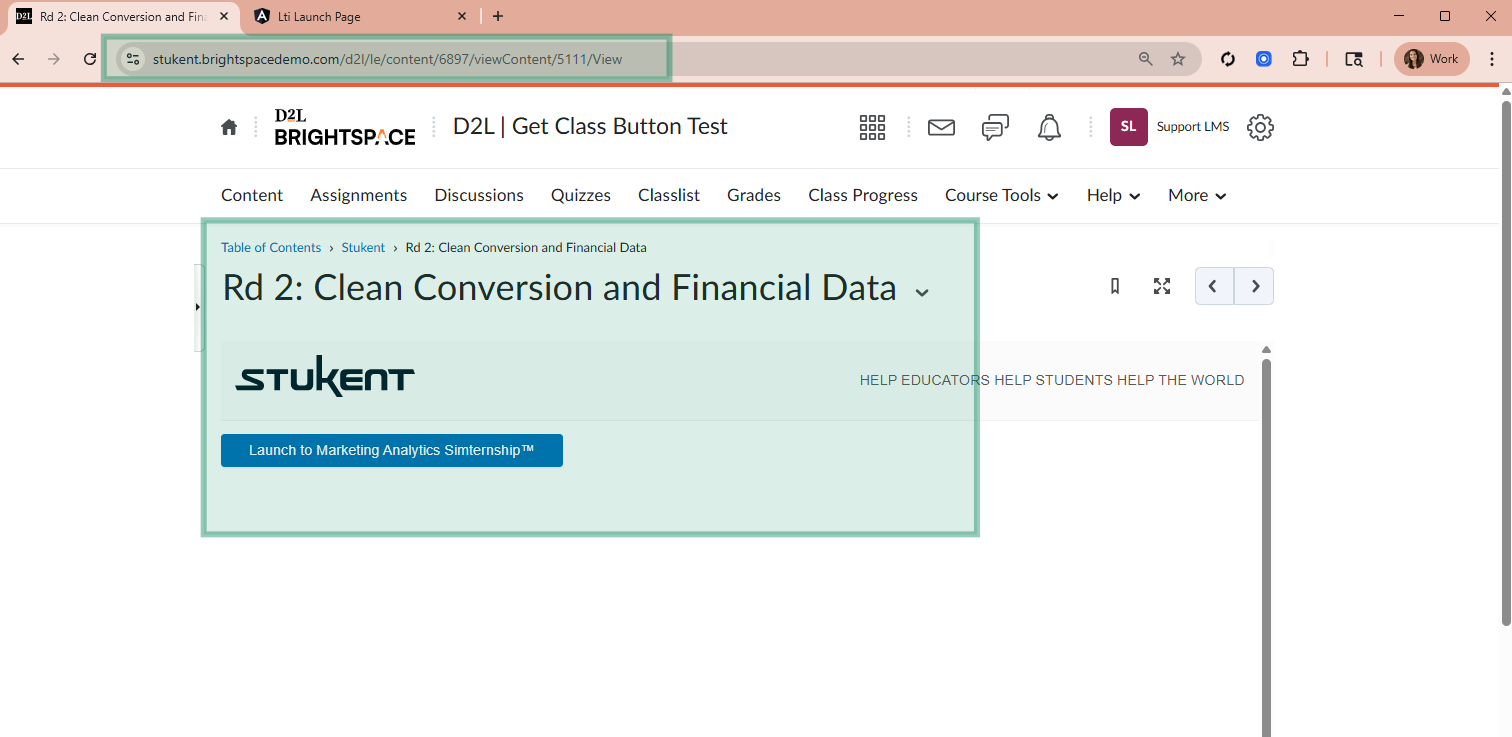Screen dimensions: 1512x737
Task: Open the subscription alerts chat icon
Action: 995,127
